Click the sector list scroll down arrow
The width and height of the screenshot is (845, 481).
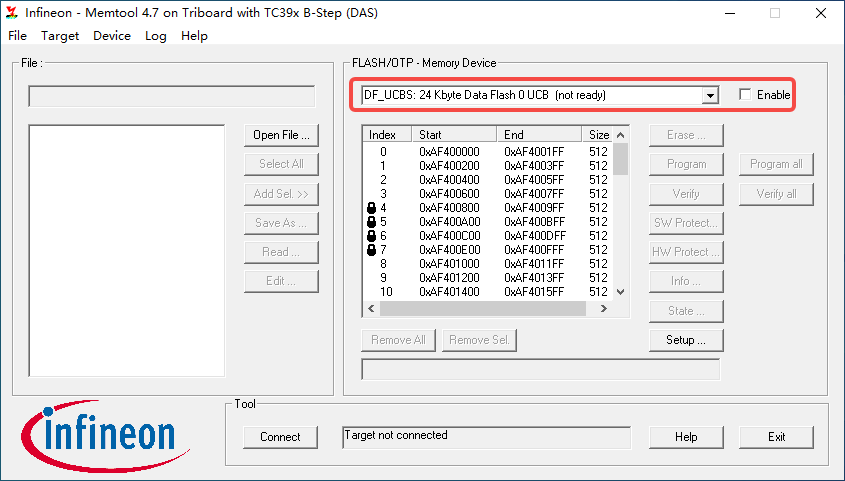[621, 292]
